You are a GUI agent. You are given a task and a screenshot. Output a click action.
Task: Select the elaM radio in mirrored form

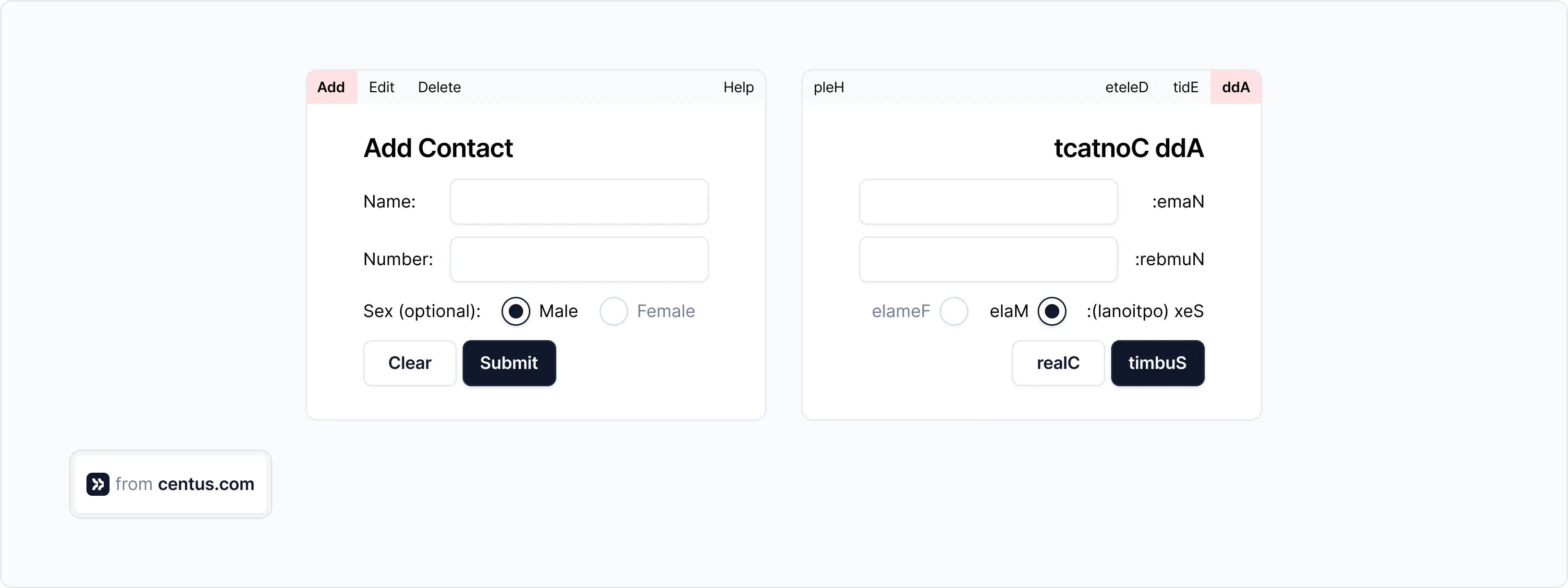(x=1053, y=311)
